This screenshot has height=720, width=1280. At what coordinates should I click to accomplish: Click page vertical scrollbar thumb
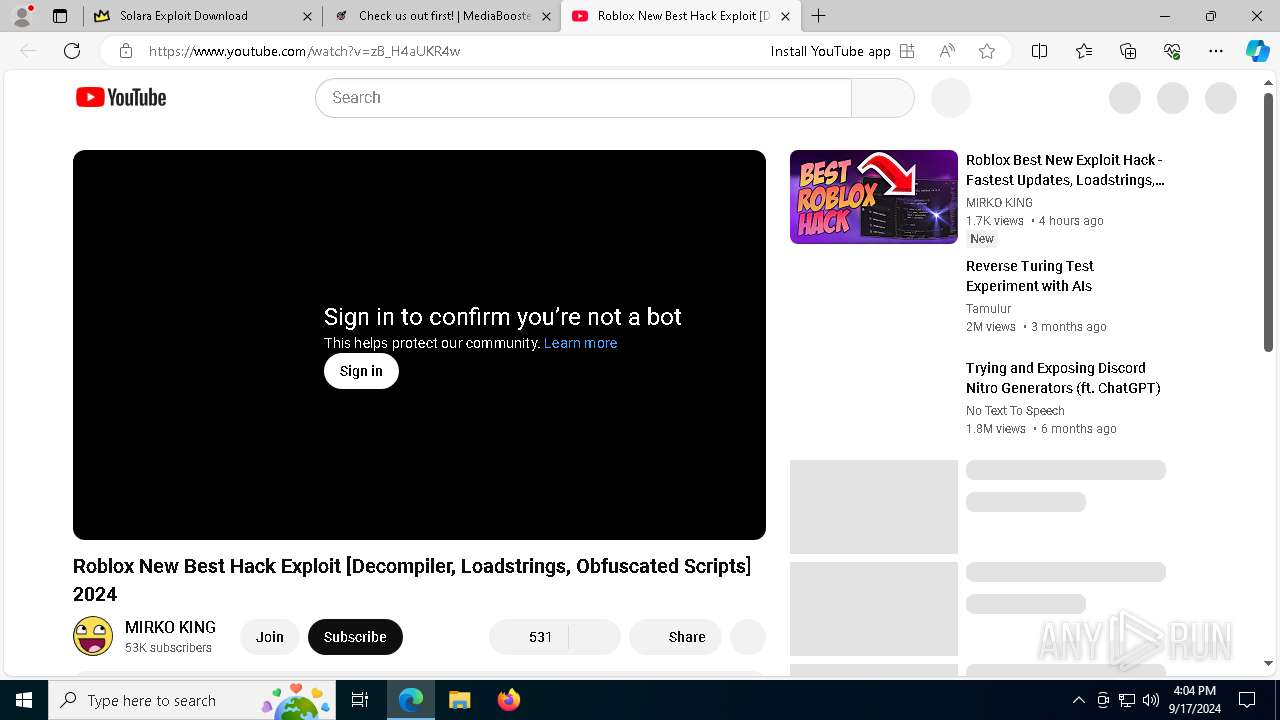(1268, 222)
